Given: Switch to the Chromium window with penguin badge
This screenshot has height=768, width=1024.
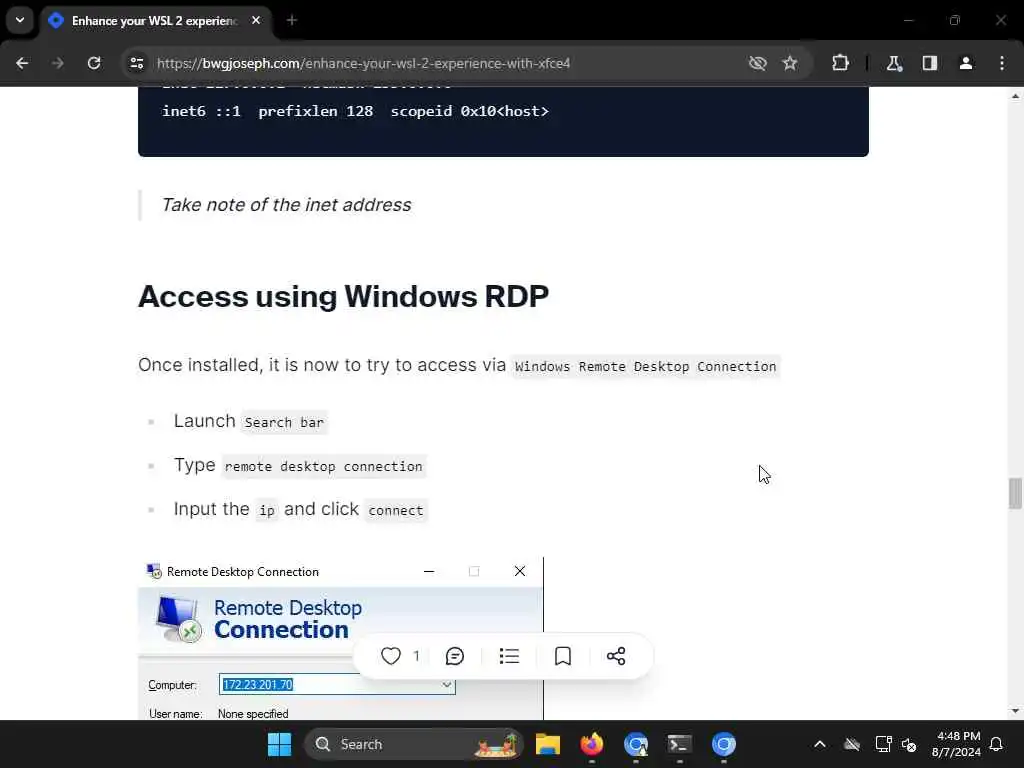Looking at the screenshot, I should point(635,744).
